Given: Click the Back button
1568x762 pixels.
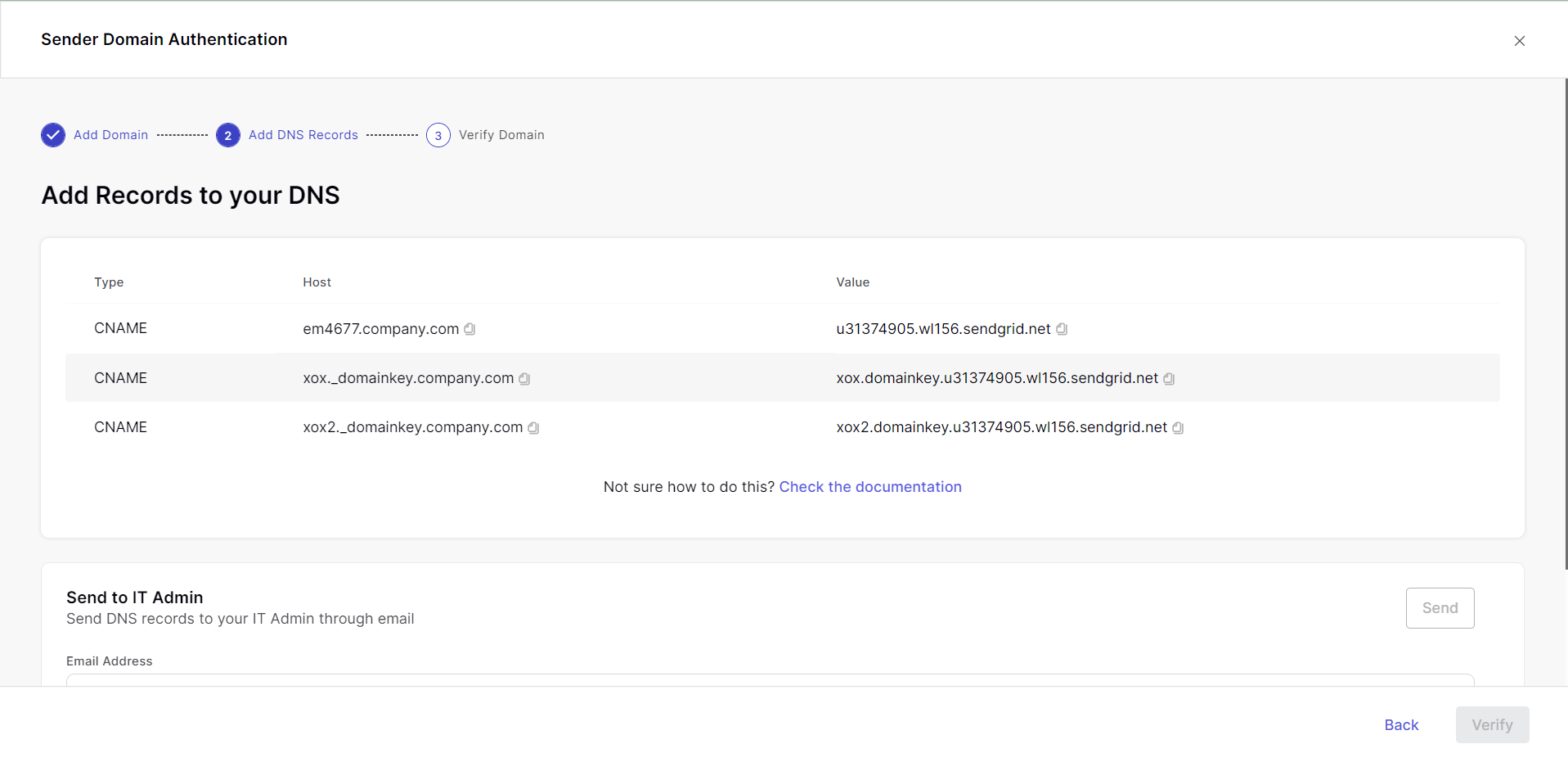Looking at the screenshot, I should pyautogui.click(x=1400, y=725).
